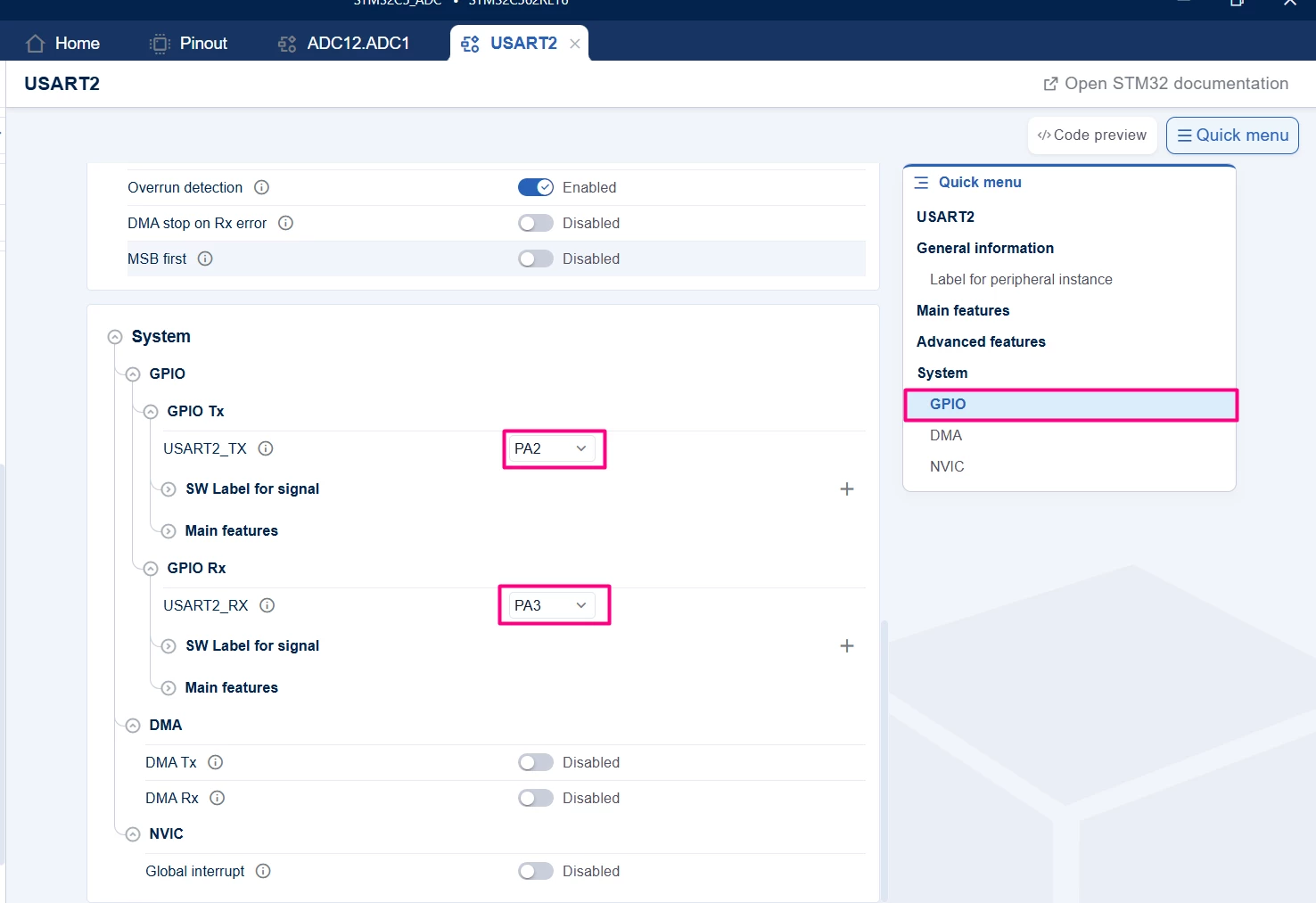This screenshot has height=903, width=1316.
Task: Disable the Overrun detection switch
Action: 536,187
